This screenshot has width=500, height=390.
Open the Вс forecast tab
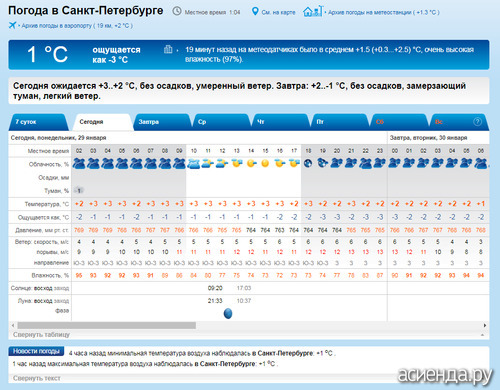459,122
